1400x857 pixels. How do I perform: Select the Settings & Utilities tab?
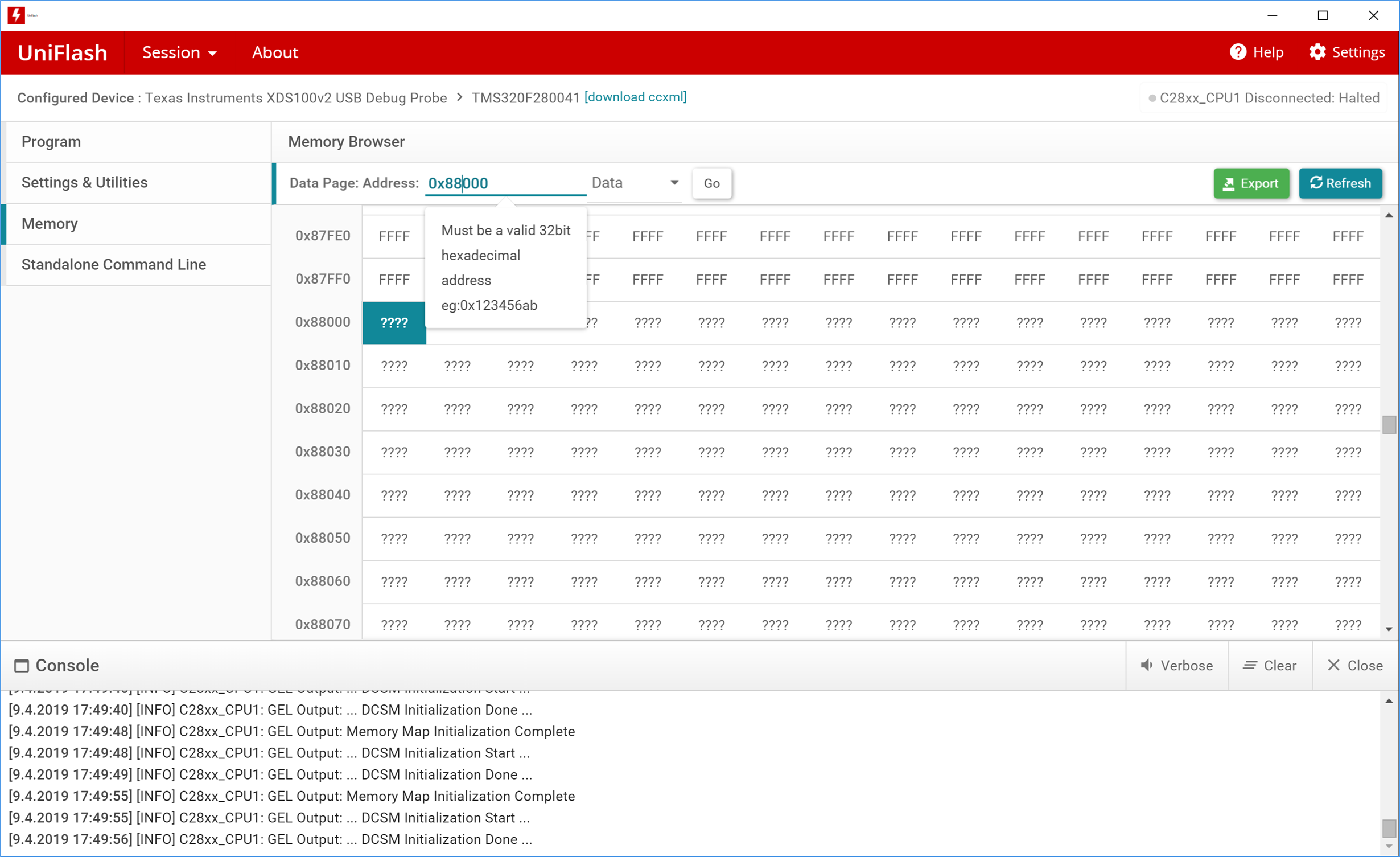[138, 183]
